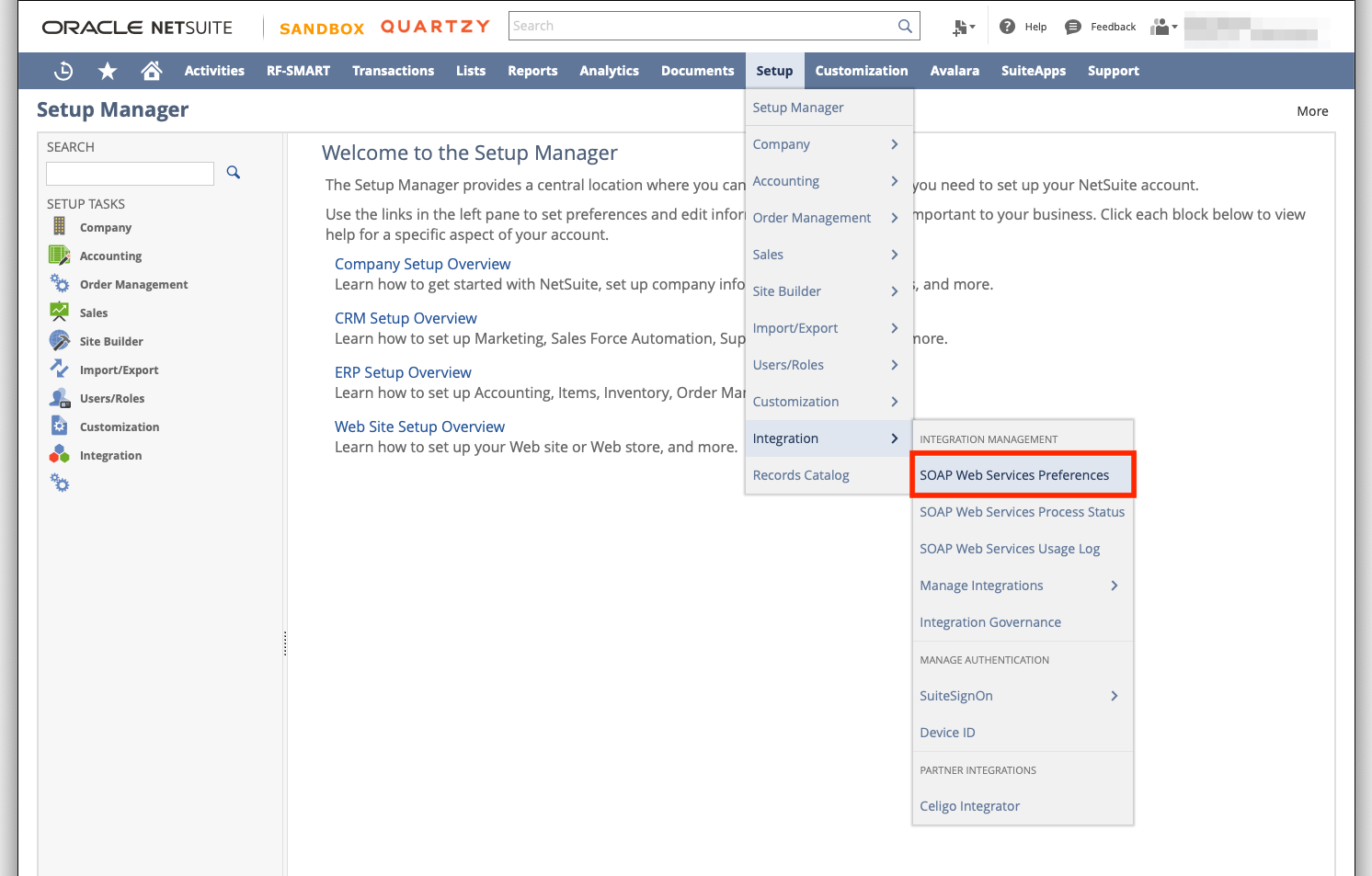Go to the Home house icon
The image size is (1372, 876).
coord(152,71)
